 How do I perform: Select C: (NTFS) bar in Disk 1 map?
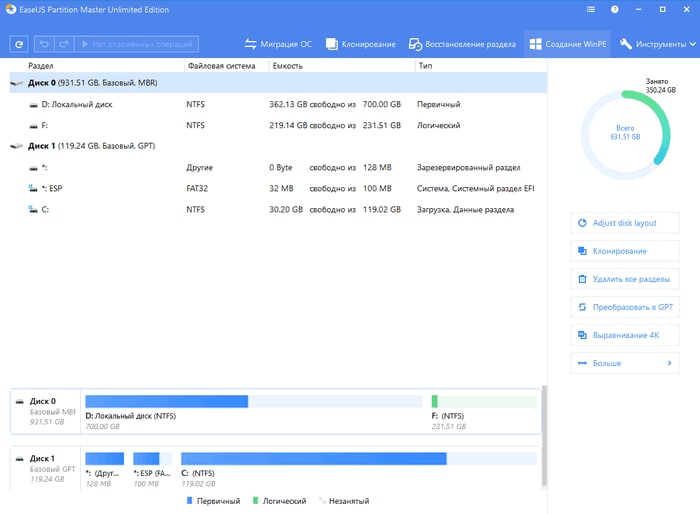tap(358, 459)
